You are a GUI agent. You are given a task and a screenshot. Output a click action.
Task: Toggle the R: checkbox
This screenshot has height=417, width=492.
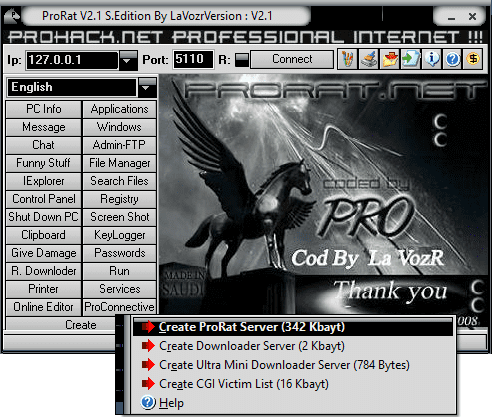pos(241,60)
